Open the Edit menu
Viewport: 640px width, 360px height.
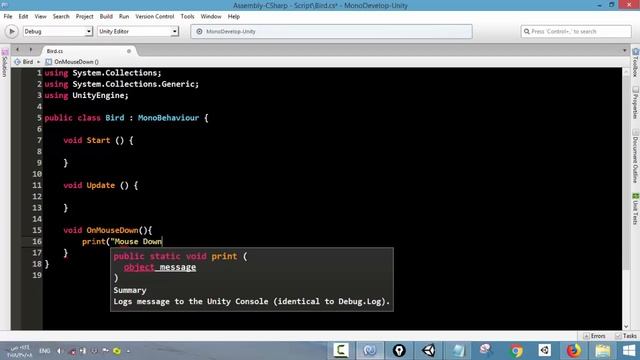click(x=23, y=16)
